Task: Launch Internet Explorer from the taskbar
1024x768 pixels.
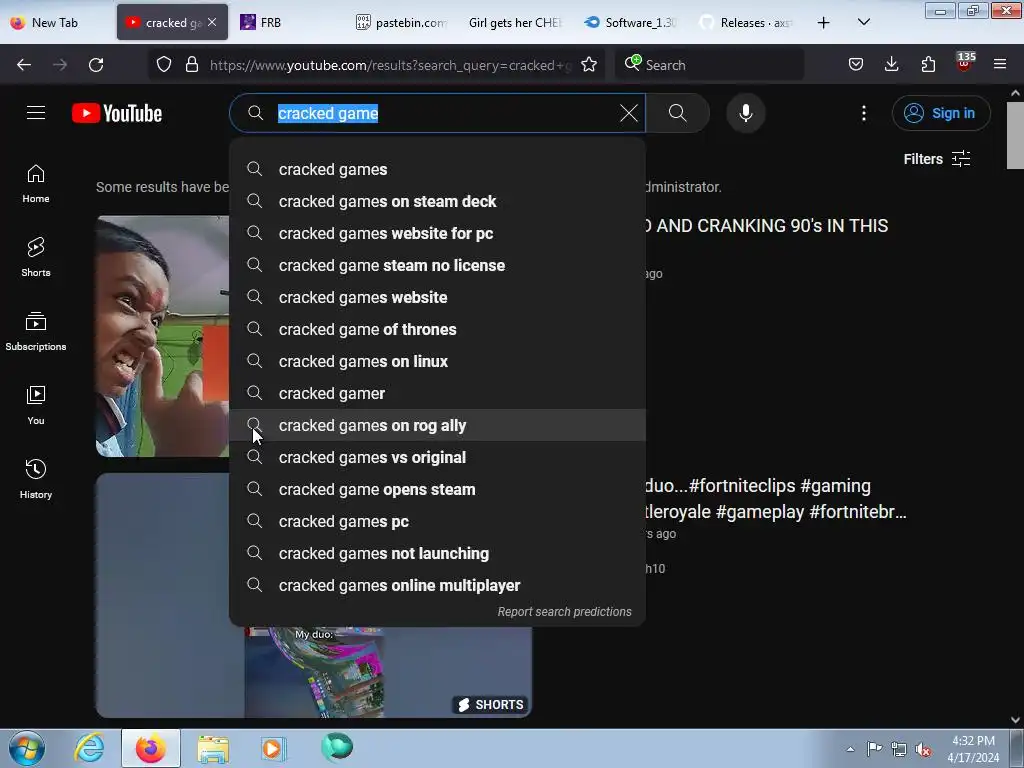Action: [89, 748]
